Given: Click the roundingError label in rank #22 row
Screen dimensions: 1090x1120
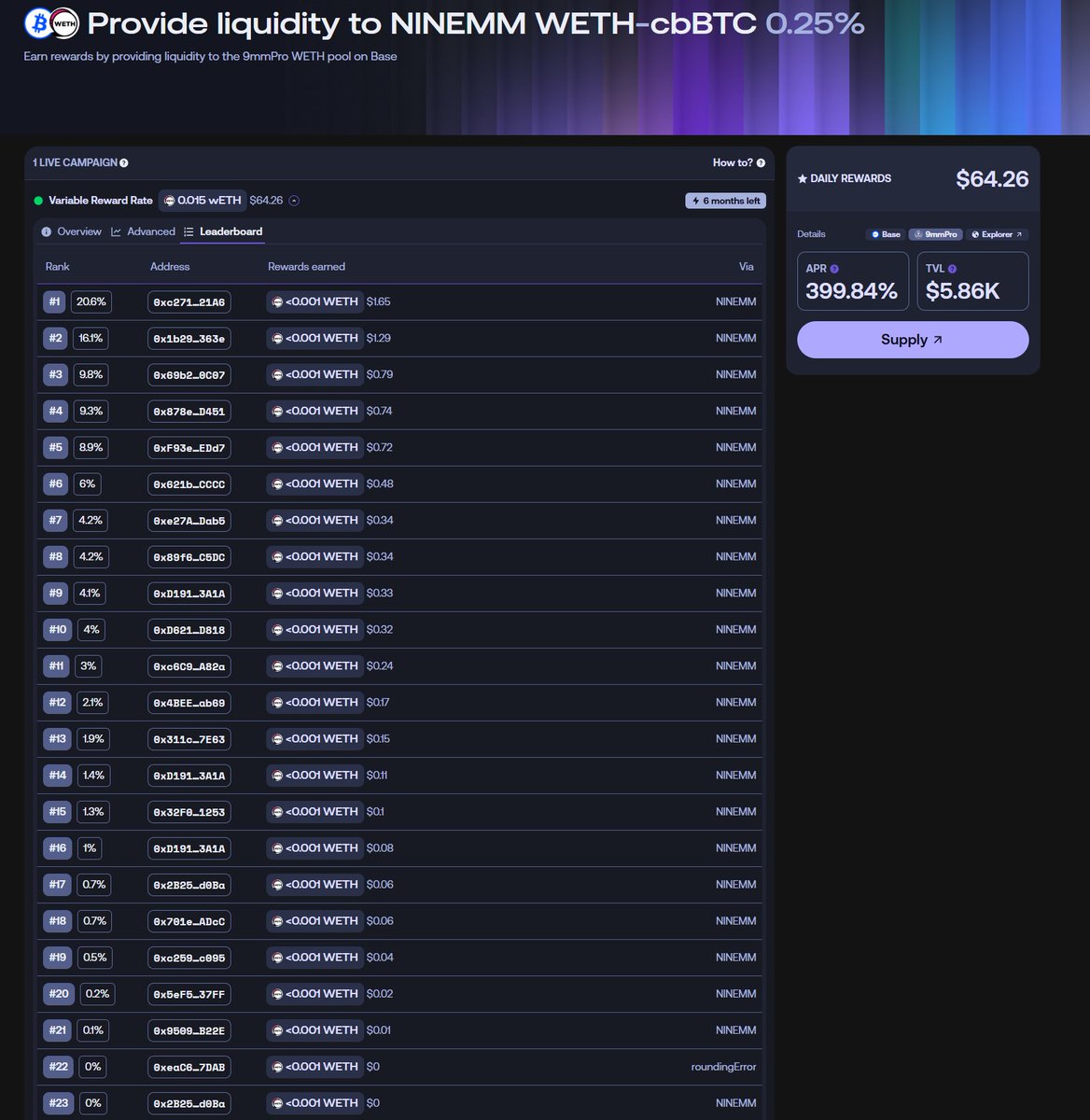Looking at the screenshot, I should [723, 1066].
